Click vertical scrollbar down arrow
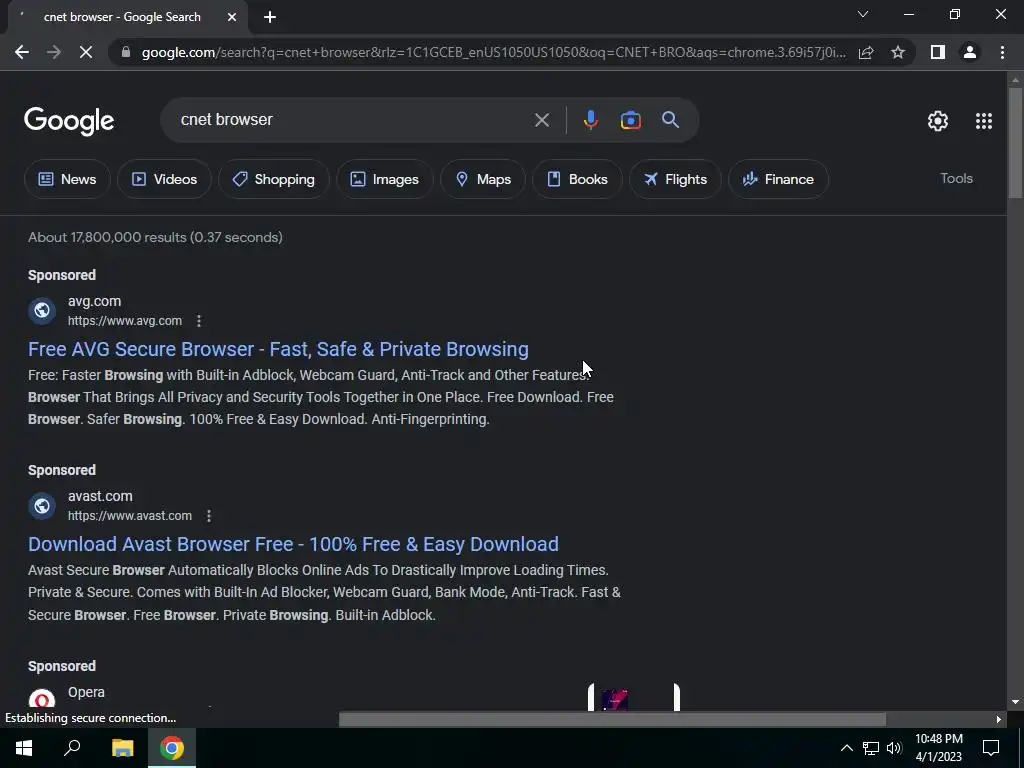 click(x=1015, y=702)
